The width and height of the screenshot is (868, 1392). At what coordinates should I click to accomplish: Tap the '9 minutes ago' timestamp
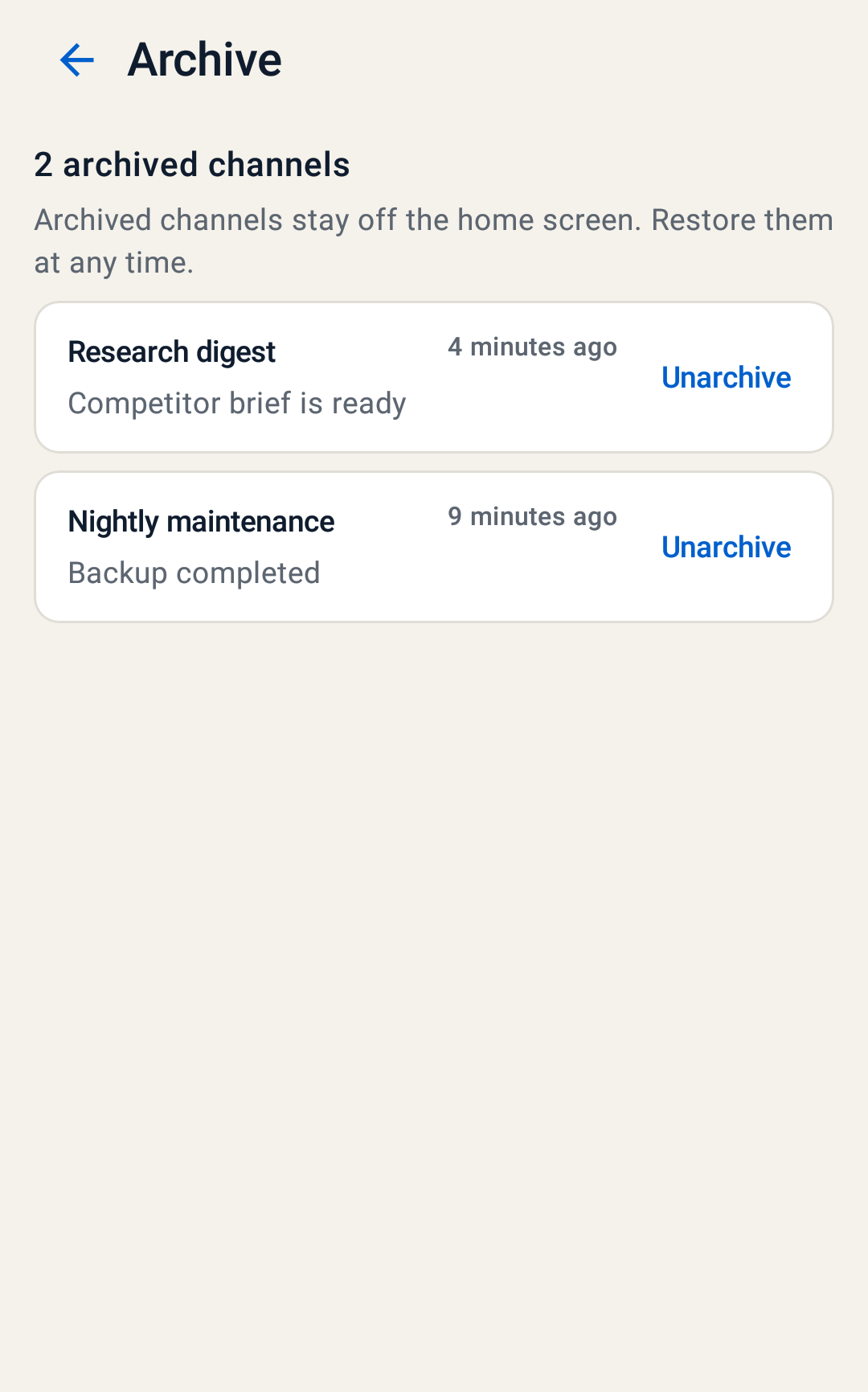point(532,517)
